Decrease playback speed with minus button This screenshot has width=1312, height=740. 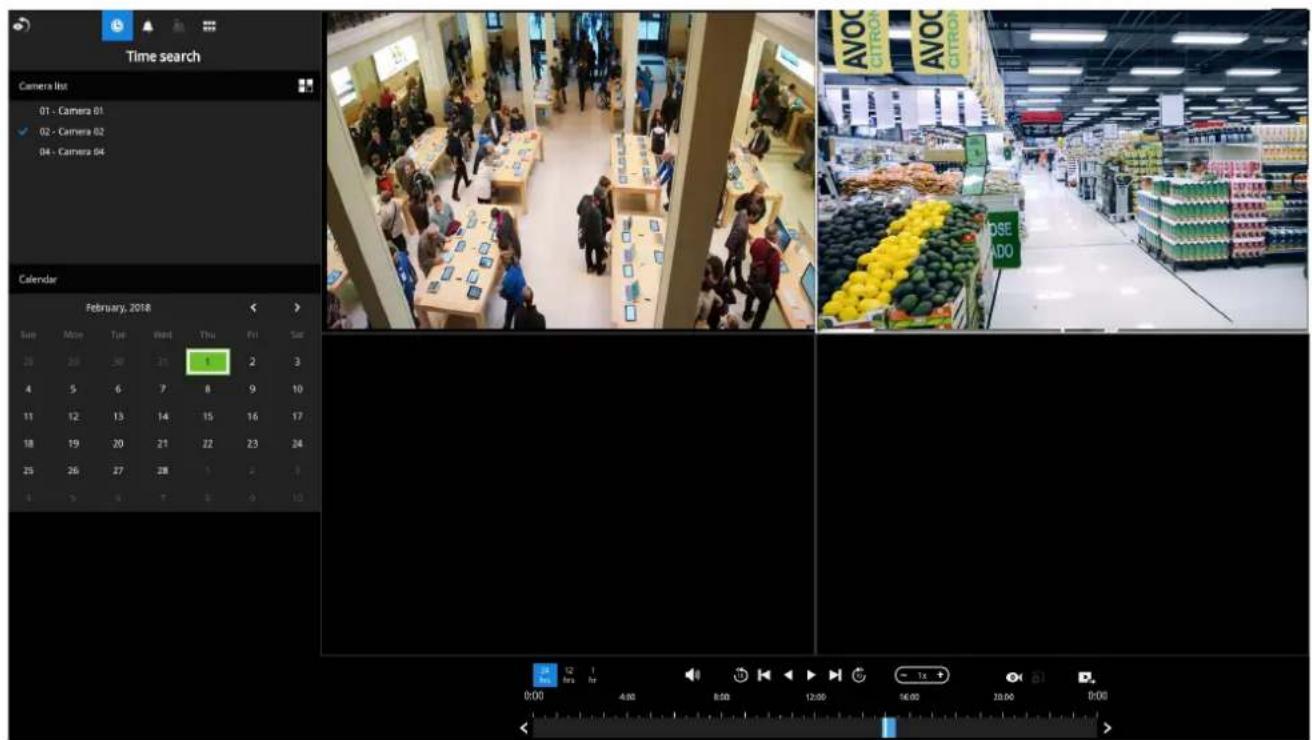(x=905, y=675)
